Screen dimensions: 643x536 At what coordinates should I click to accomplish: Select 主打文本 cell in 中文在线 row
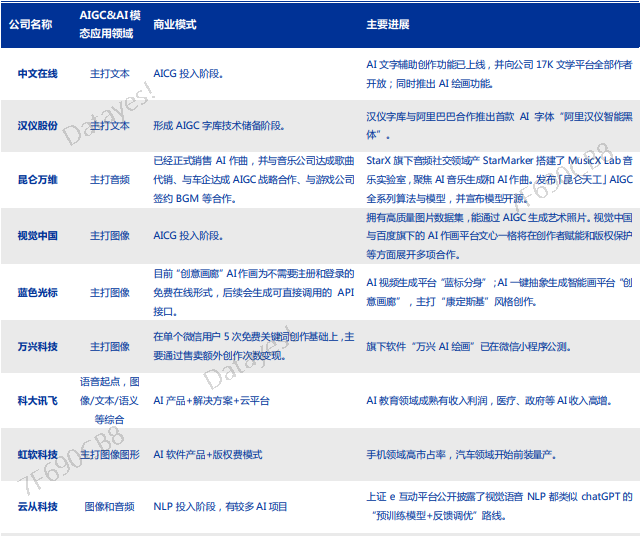(x=110, y=74)
